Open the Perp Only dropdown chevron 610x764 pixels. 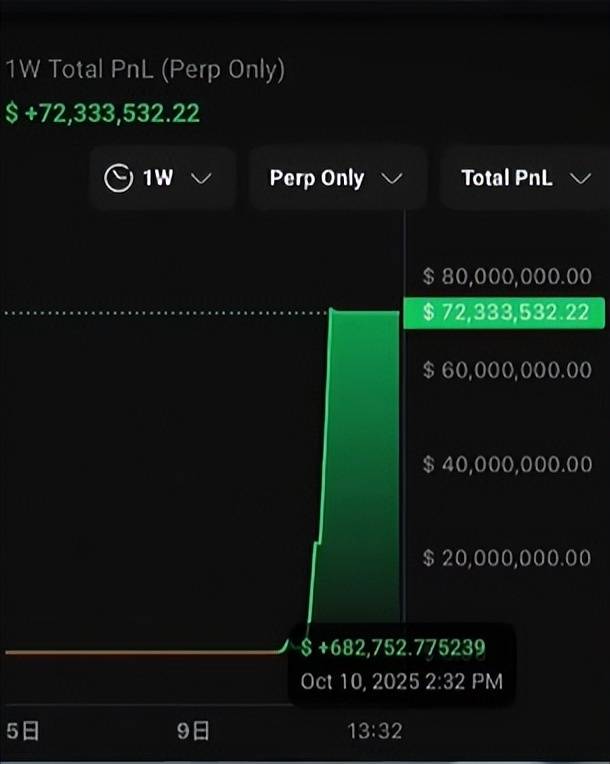pyautogui.click(x=392, y=179)
